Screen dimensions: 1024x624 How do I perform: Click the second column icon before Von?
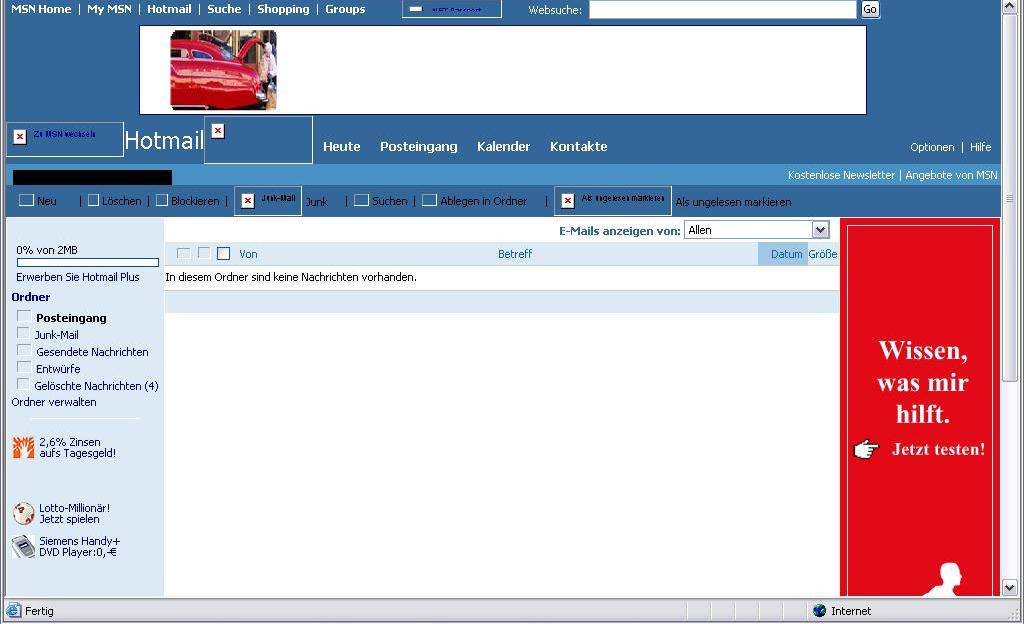tap(204, 253)
